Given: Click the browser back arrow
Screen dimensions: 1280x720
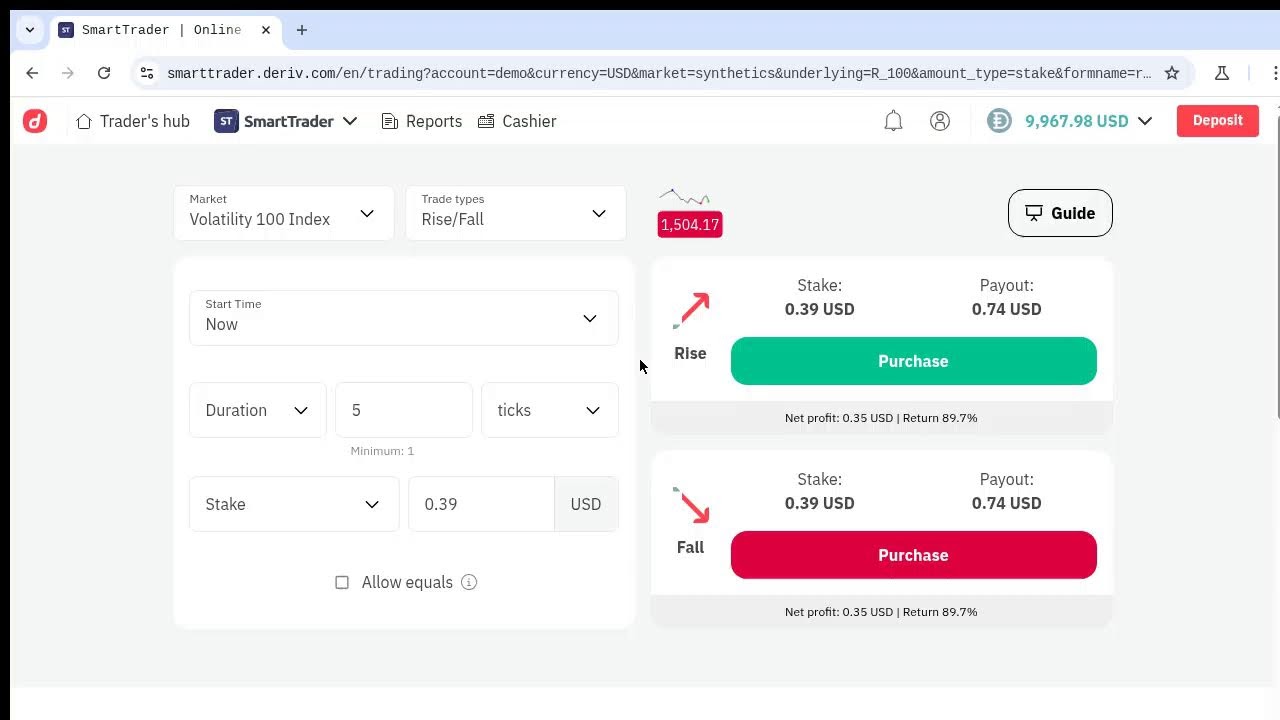Looking at the screenshot, I should 32,73.
